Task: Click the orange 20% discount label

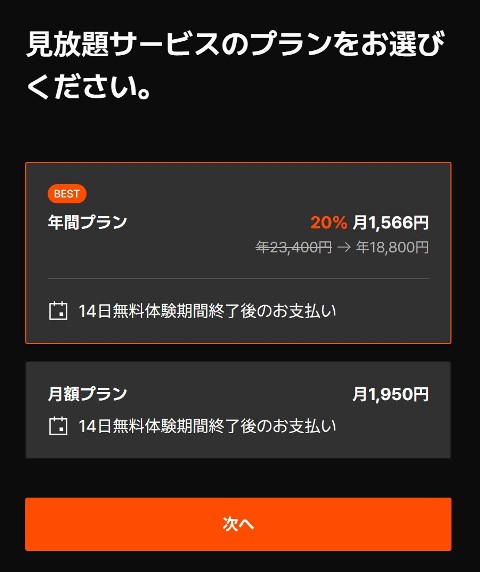Action: pos(329,222)
